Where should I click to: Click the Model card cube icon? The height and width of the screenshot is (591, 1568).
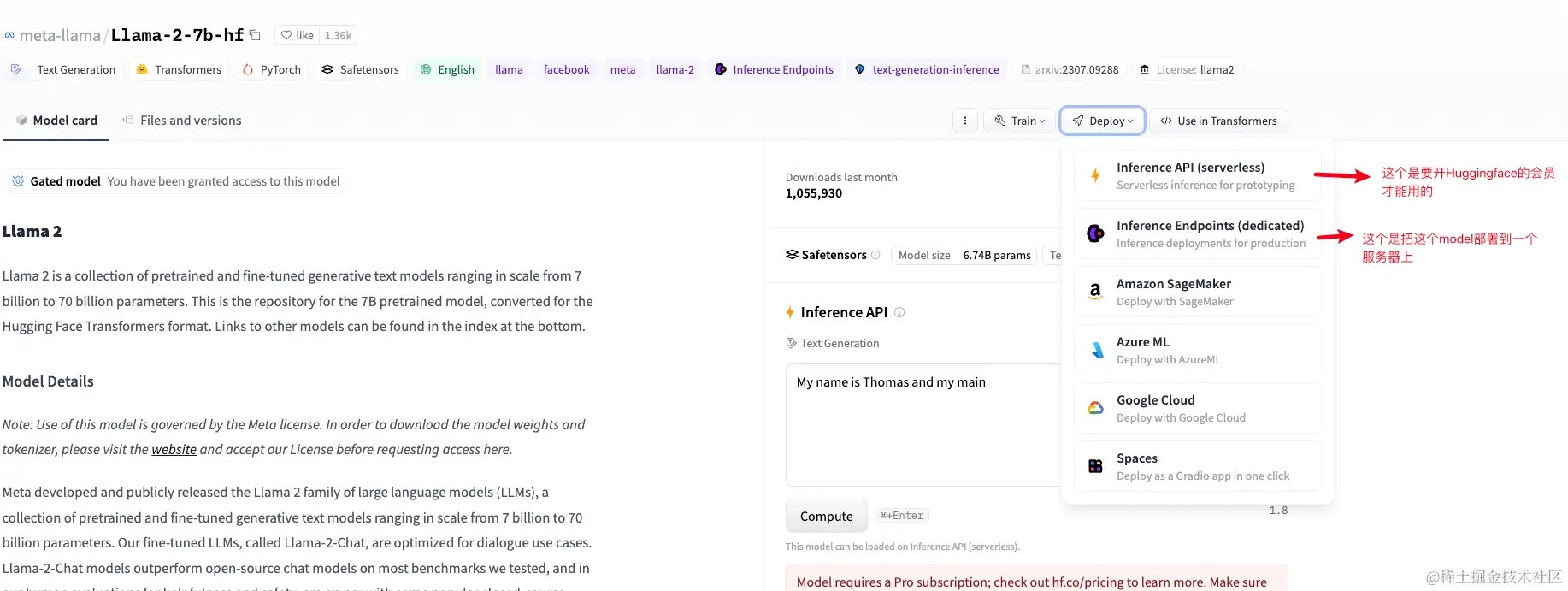tap(21, 121)
